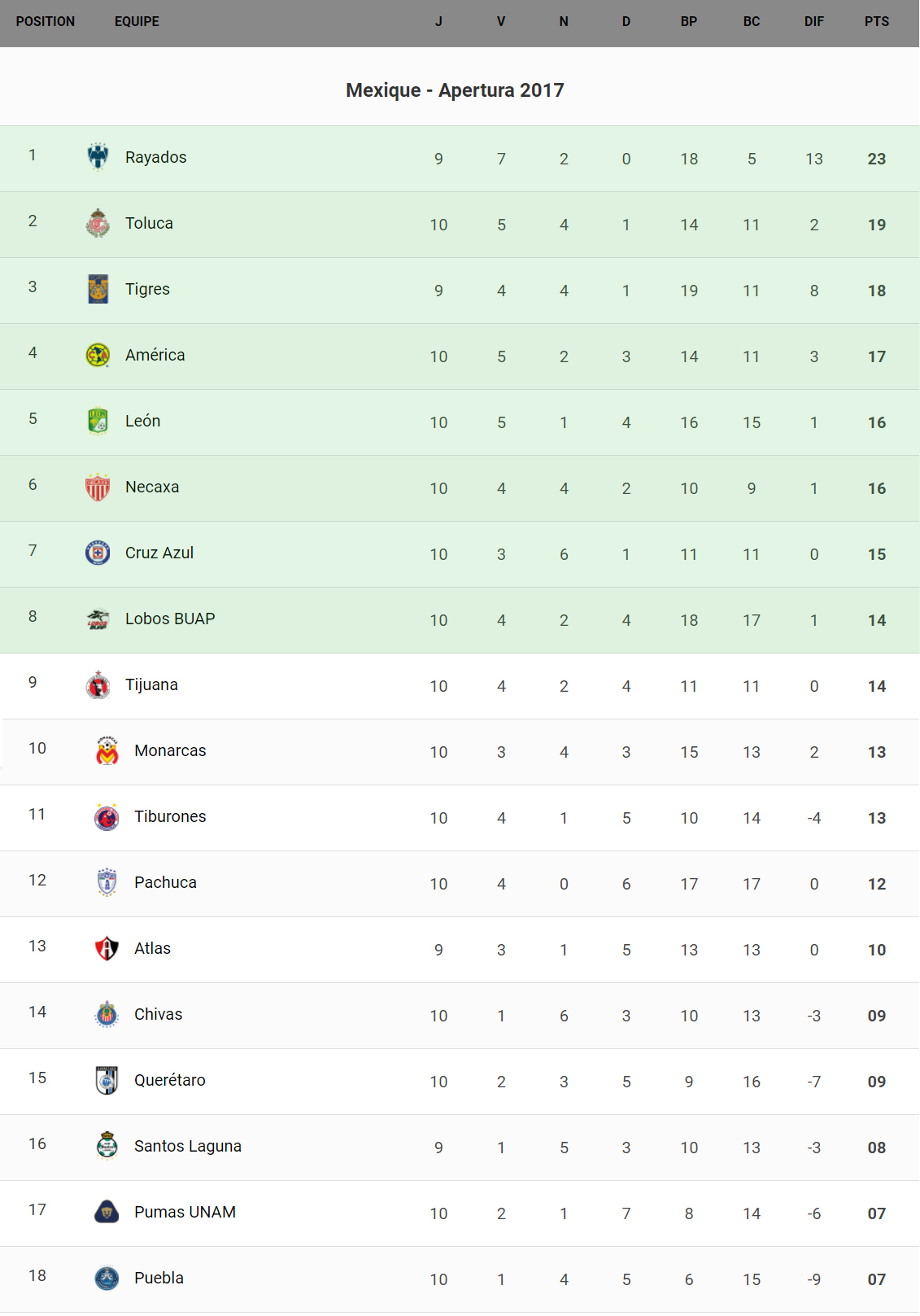Click the Lobos BUAP wolf logo
Image resolution: width=920 pixels, height=1316 pixels.
pyautogui.click(x=98, y=619)
